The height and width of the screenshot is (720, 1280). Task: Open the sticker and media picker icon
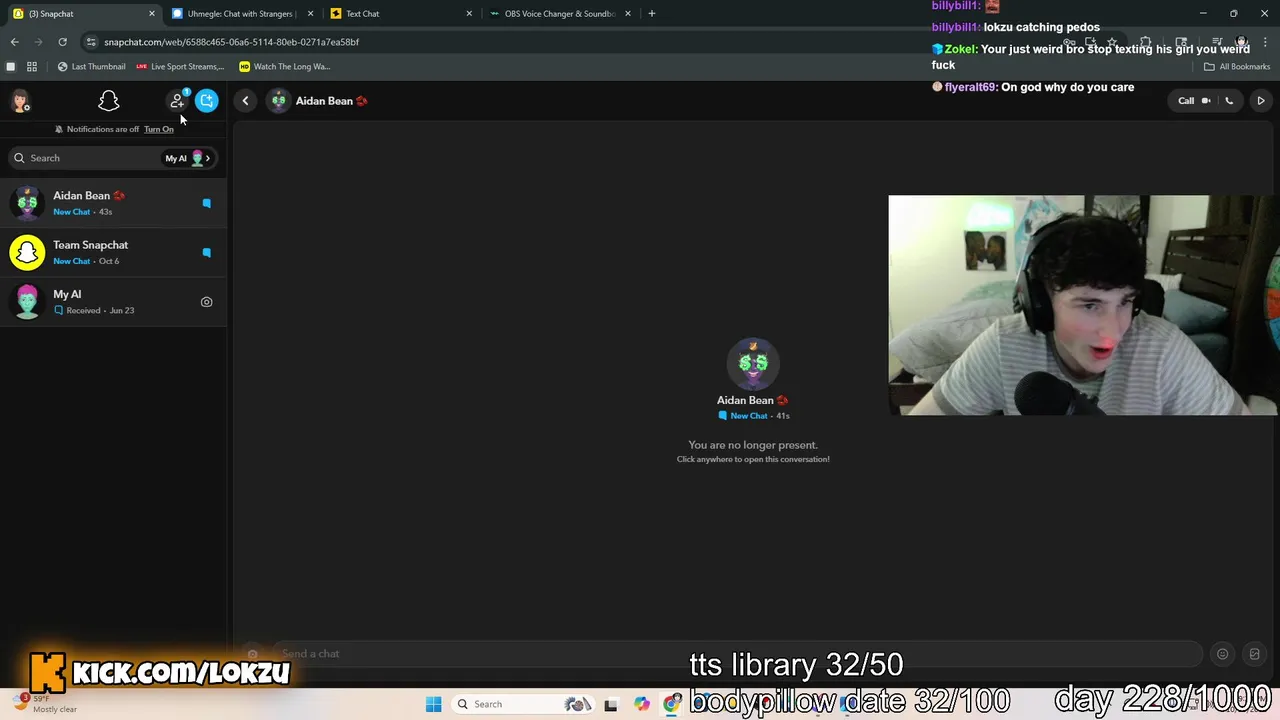click(x=1254, y=654)
